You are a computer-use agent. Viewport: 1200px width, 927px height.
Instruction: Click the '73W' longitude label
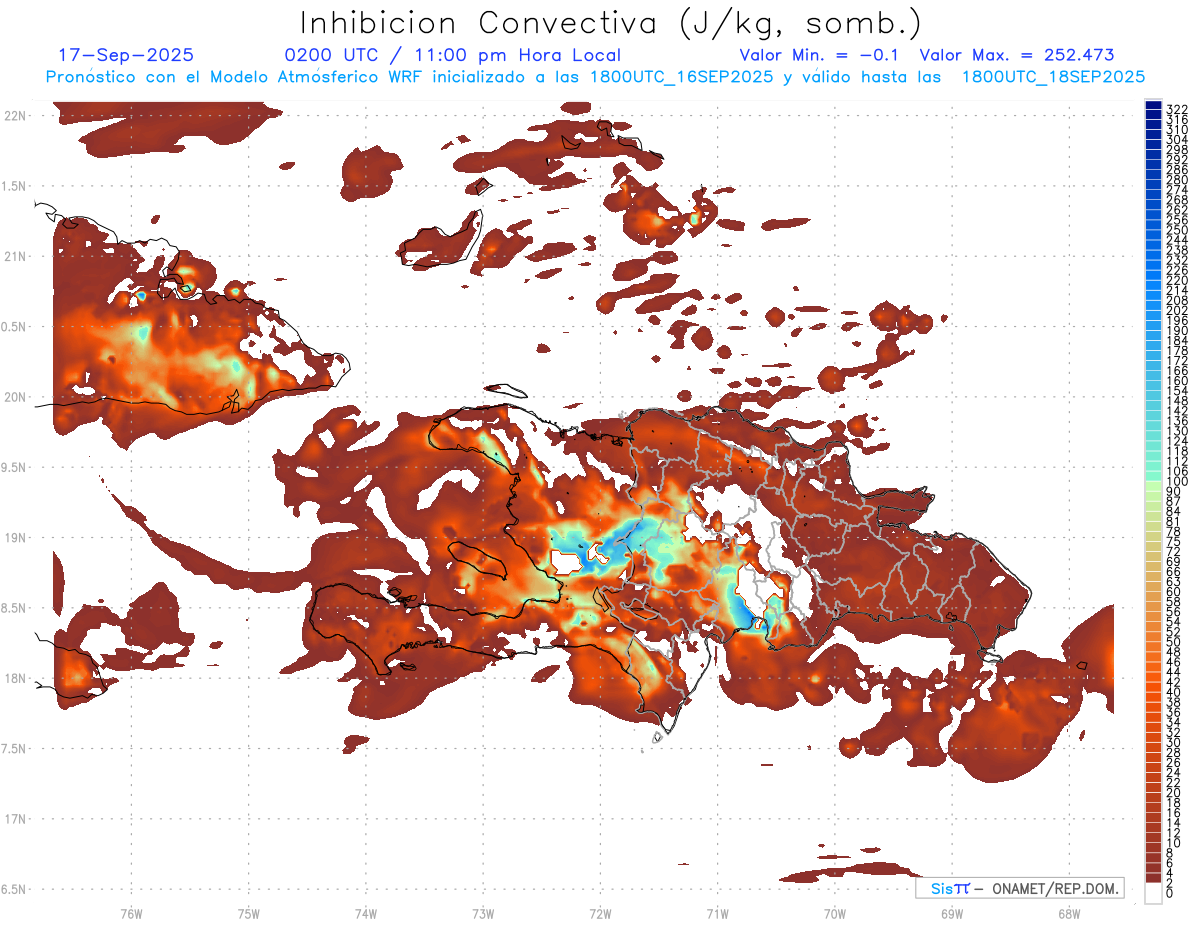483,913
